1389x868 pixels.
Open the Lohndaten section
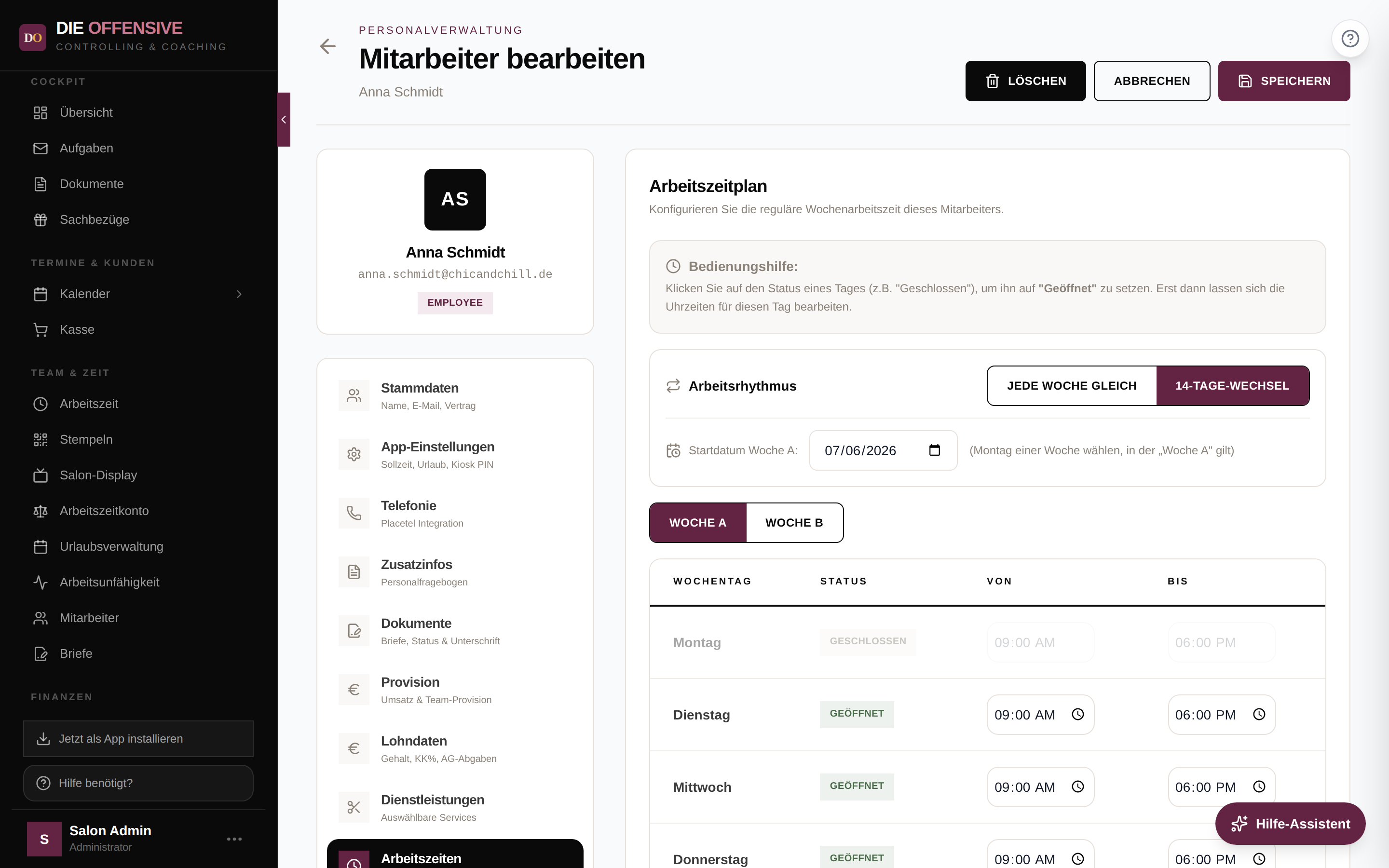coord(455,748)
